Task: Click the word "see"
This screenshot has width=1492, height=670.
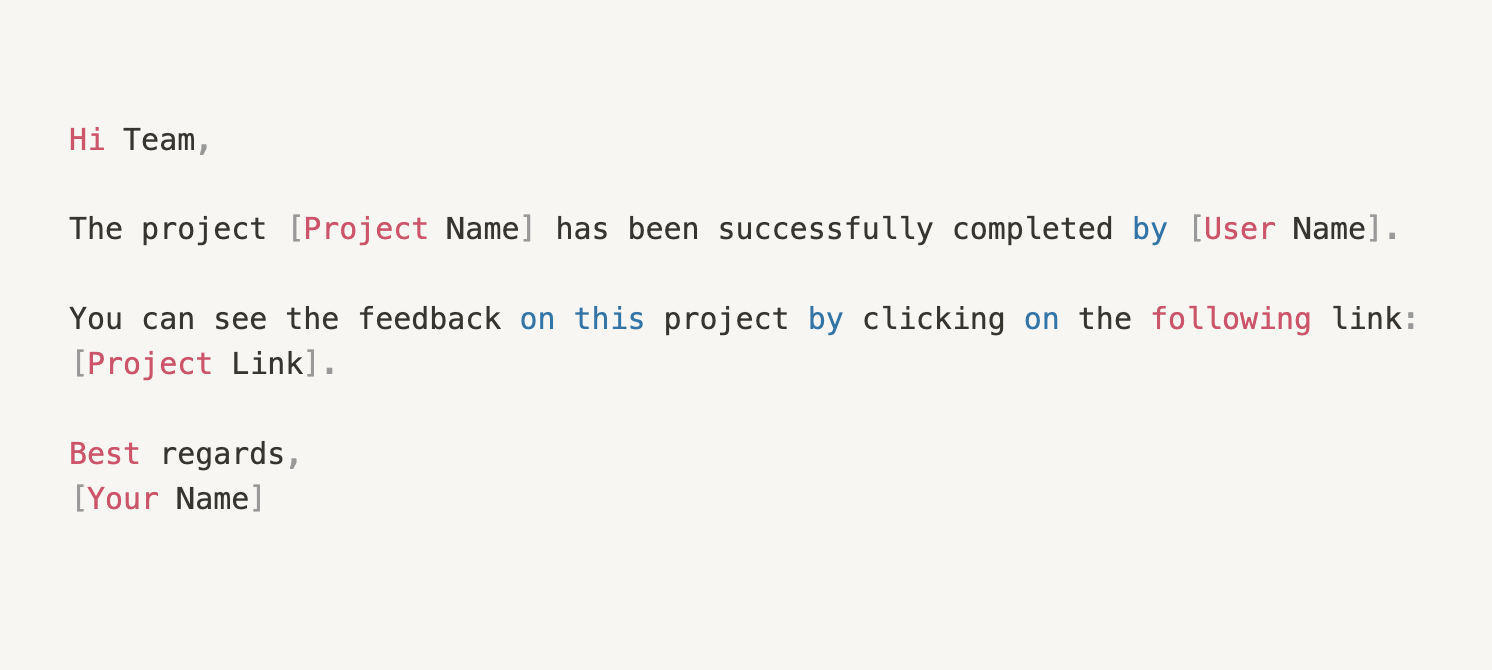Action: [240, 320]
